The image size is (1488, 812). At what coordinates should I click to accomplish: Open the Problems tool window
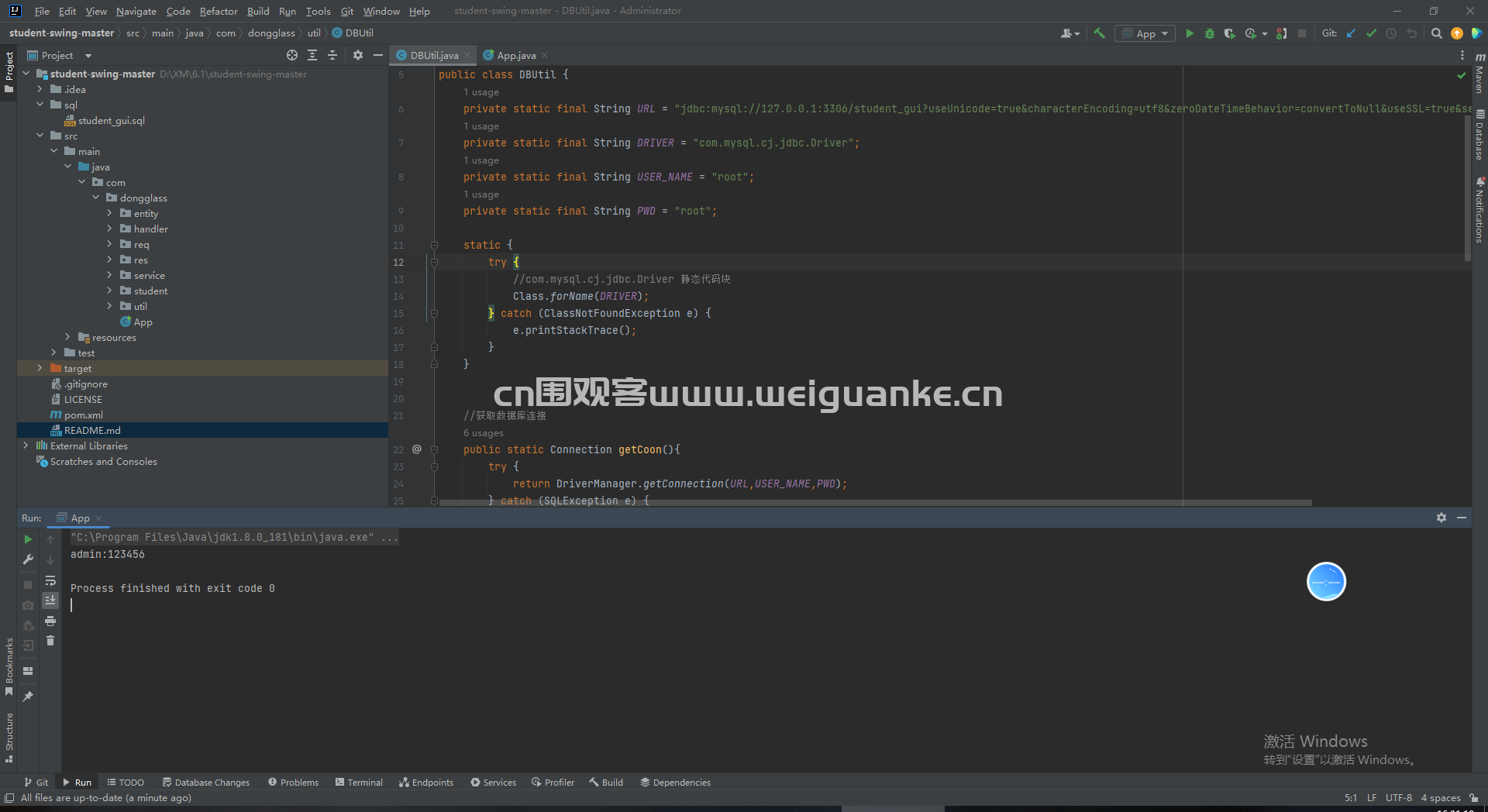294,783
